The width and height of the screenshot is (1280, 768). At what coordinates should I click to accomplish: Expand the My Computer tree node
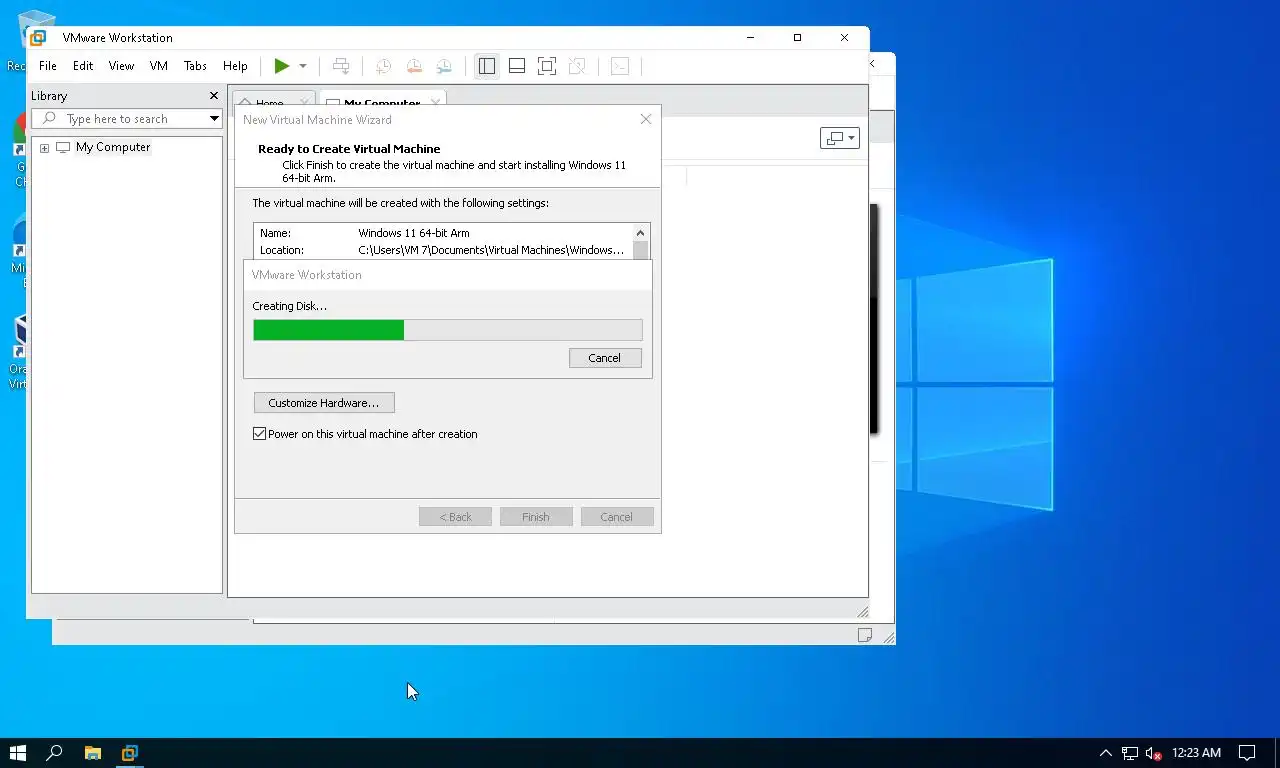tap(44, 148)
